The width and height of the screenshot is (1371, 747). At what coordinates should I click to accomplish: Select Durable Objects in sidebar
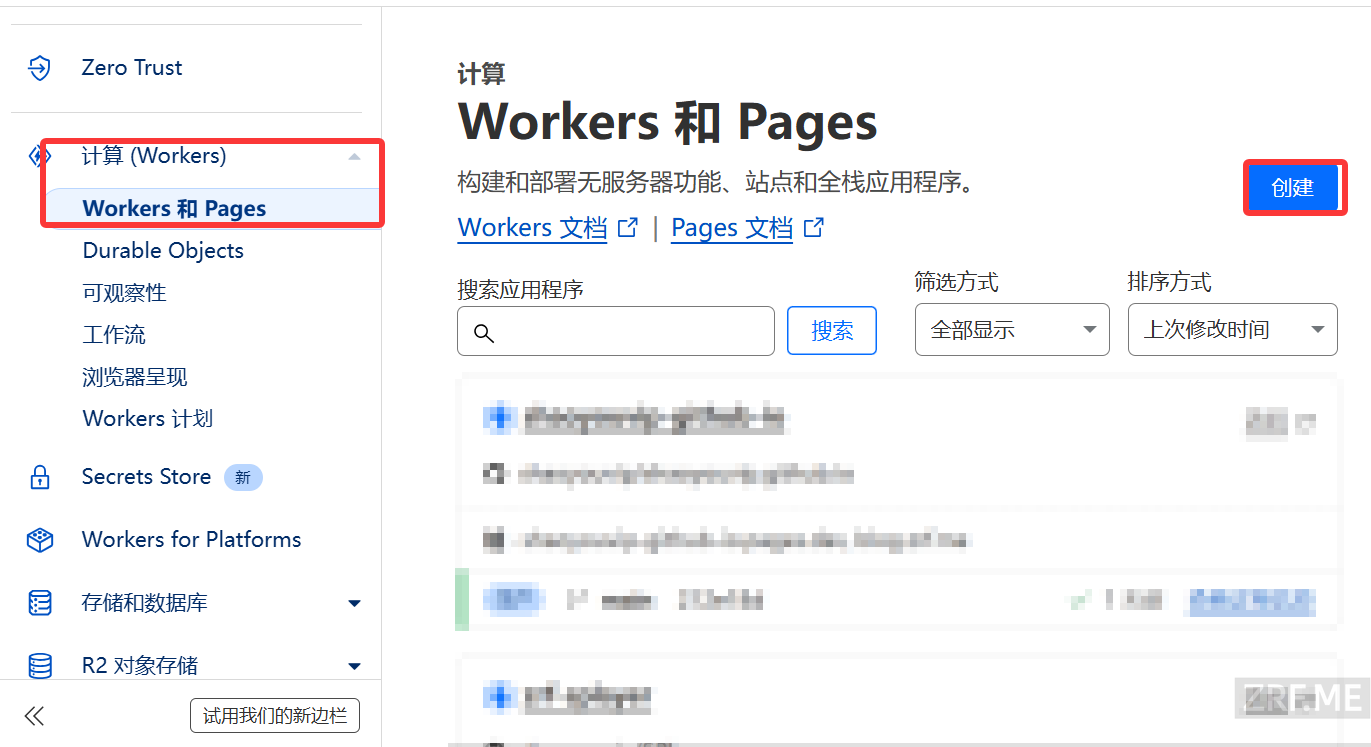[x=163, y=251]
